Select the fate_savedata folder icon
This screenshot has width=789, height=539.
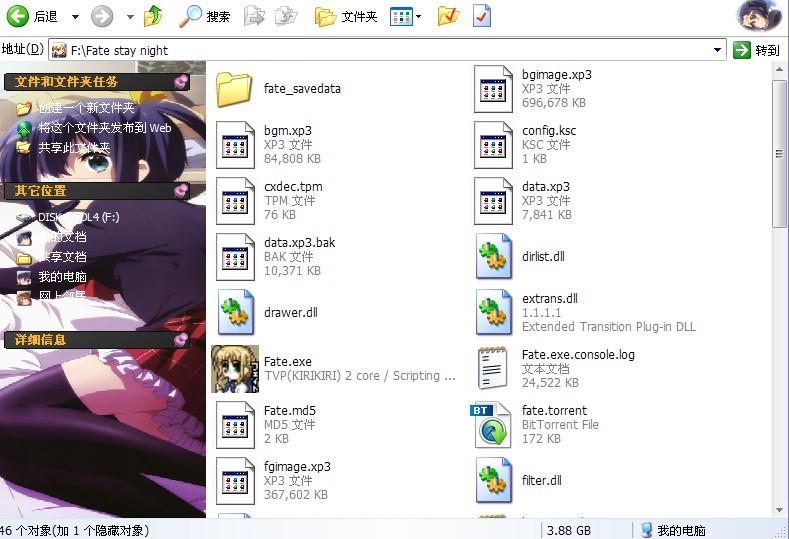tap(234, 89)
